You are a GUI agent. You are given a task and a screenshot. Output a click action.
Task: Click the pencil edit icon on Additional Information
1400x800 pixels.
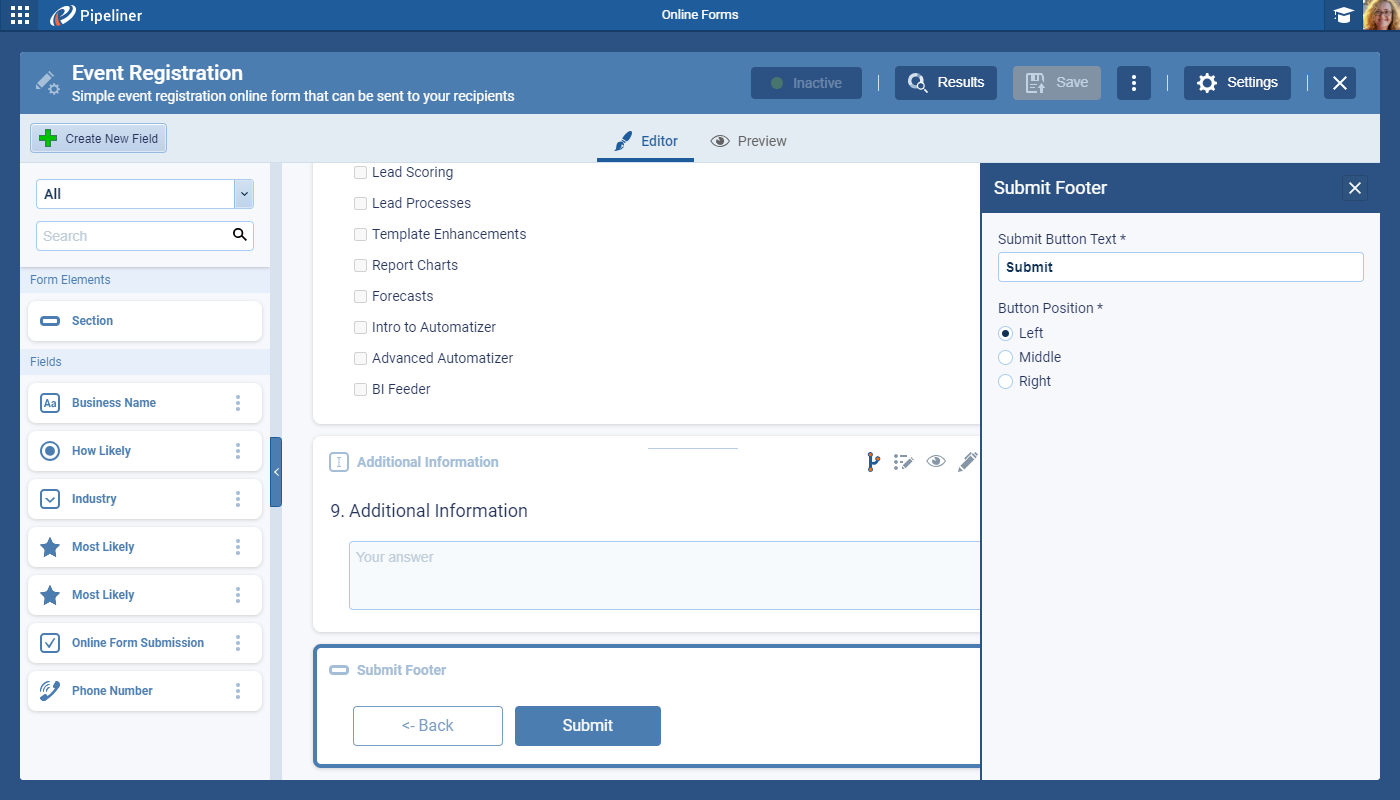[967, 462]
